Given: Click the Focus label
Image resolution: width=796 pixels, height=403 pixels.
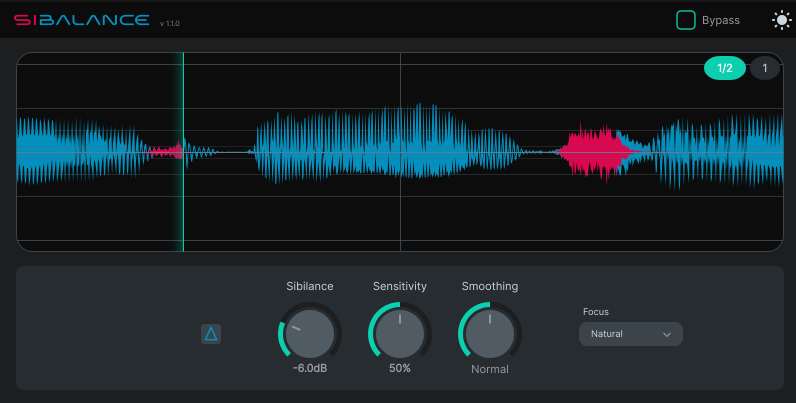Looking at the screenshot, I should [595, 312].
